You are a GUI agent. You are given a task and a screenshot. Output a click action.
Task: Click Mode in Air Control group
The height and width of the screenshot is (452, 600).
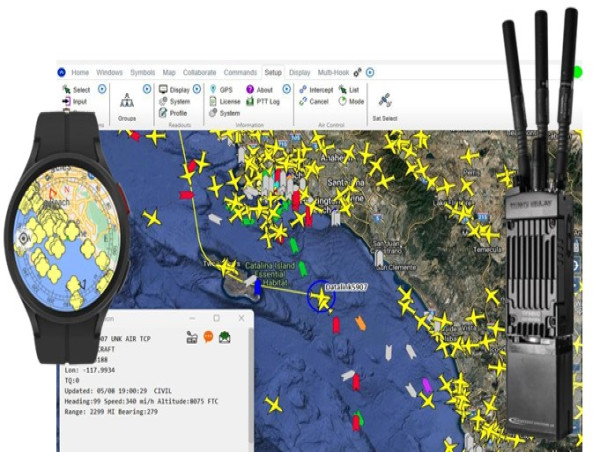351,101
